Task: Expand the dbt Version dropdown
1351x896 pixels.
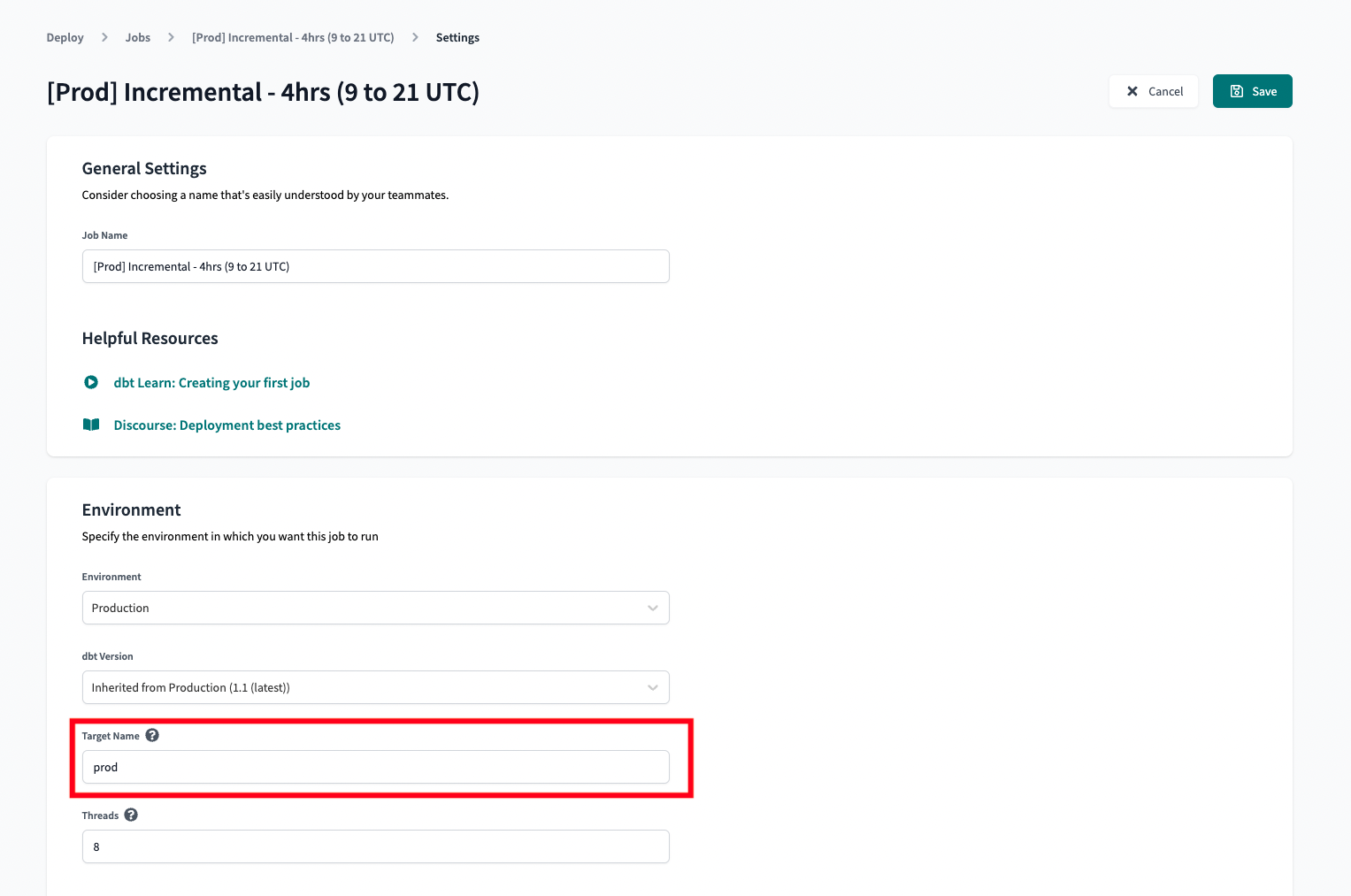Action: (x=375, y=687)
